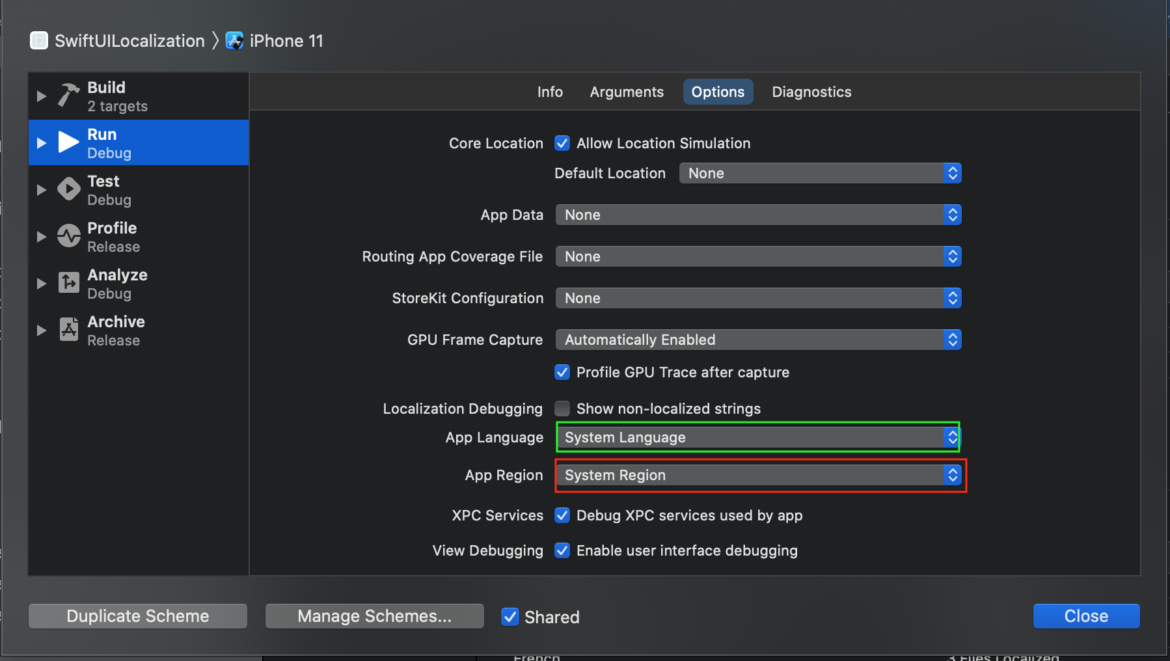Open the App Language dropdown
The image size is (1170, 661).
tap(757, 437)
